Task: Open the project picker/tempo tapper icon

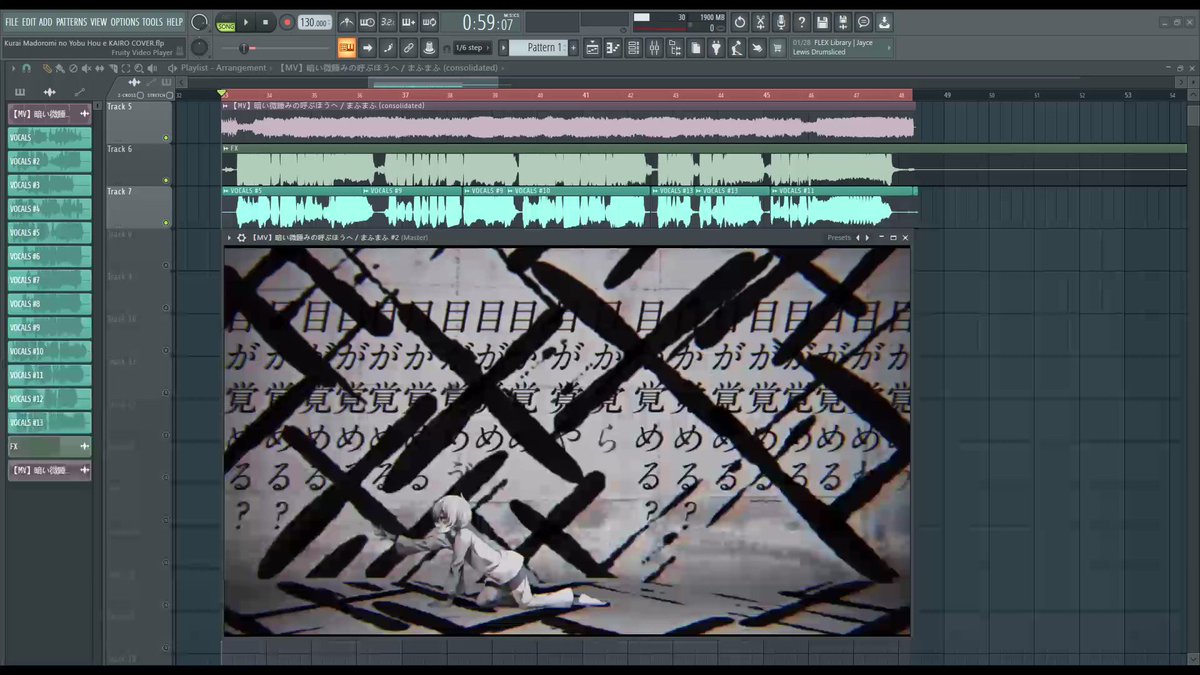Action: pyautogui.click(x=695, y=47)
